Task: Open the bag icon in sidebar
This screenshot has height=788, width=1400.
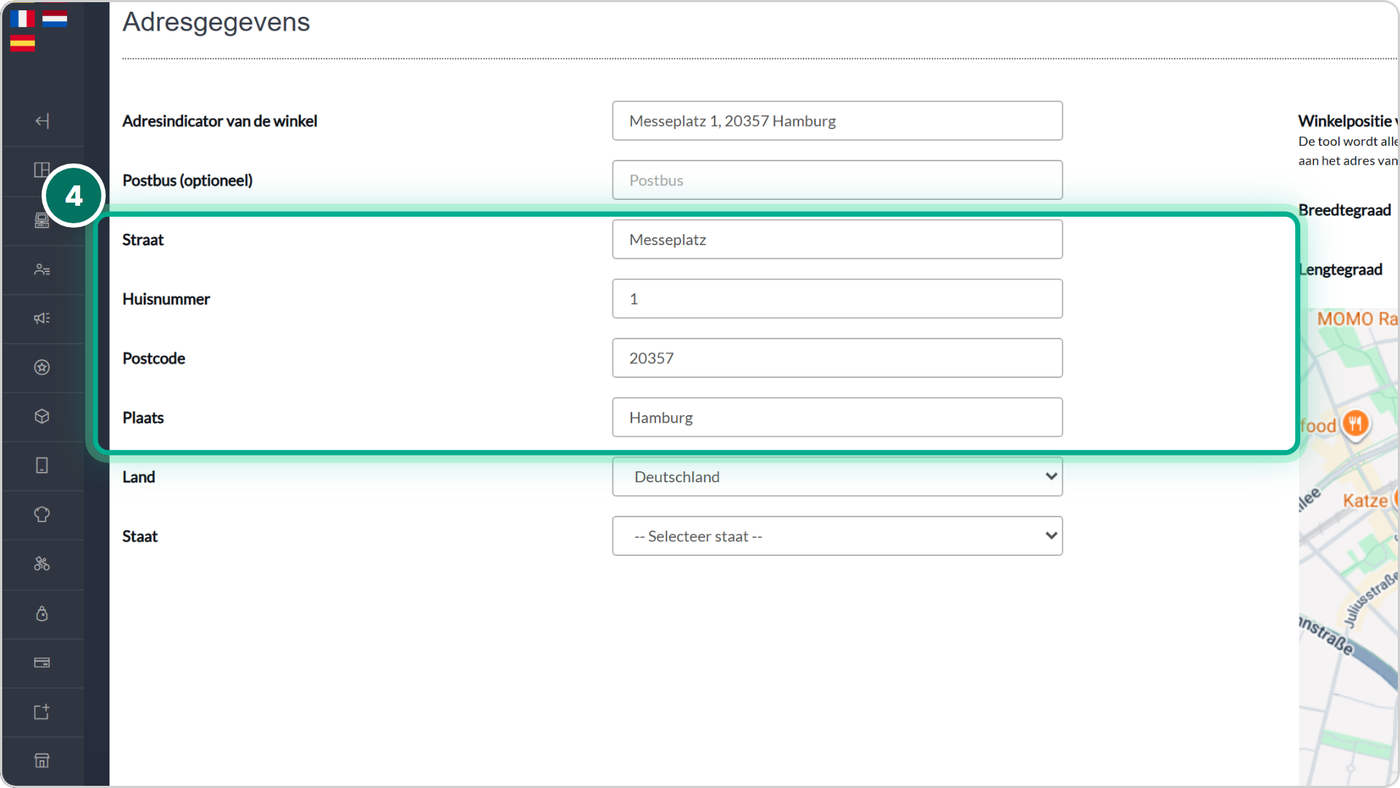Action: pyautogui.click(x=42, y=613)
